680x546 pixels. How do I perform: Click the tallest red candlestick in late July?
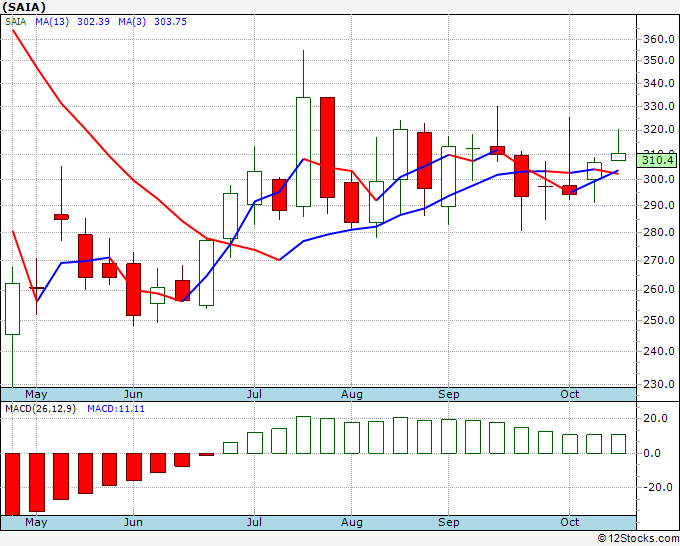327,147
